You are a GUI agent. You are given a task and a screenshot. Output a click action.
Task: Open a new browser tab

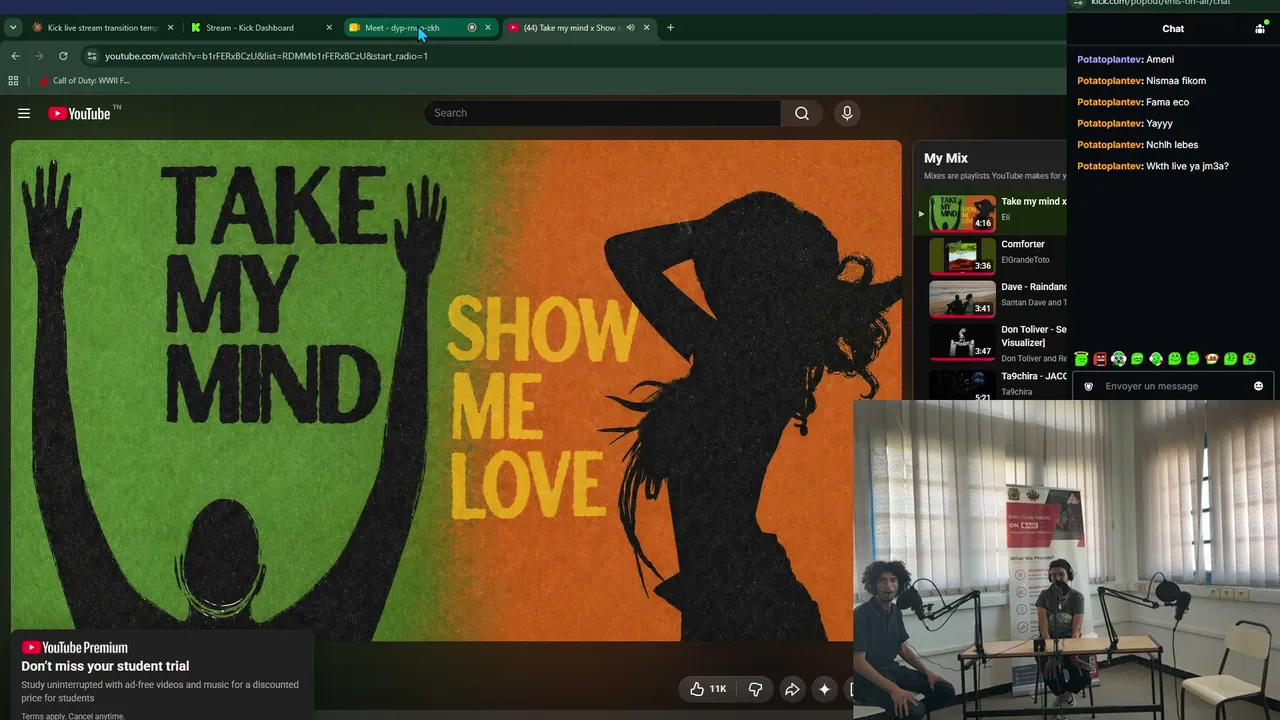[670, 28]
